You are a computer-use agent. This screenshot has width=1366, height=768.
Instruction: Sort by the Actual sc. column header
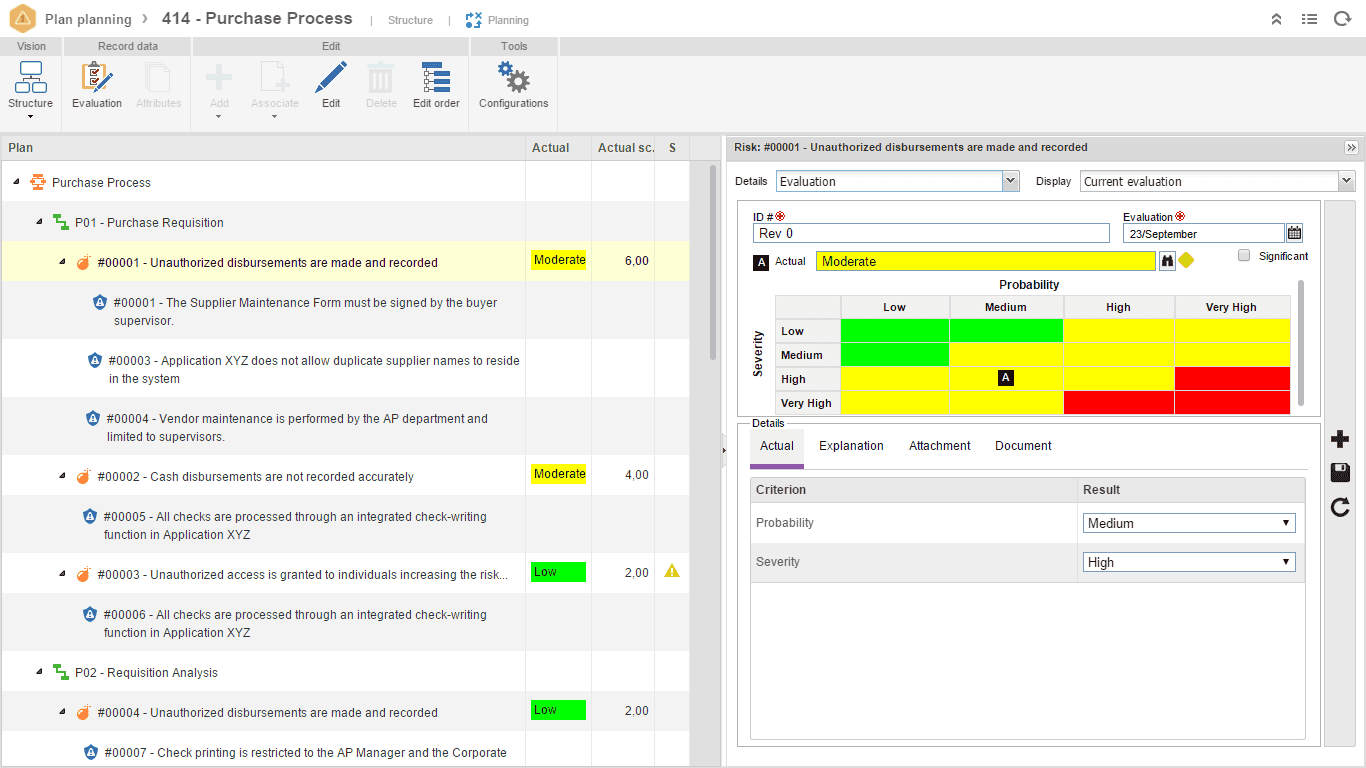[623, 148]
